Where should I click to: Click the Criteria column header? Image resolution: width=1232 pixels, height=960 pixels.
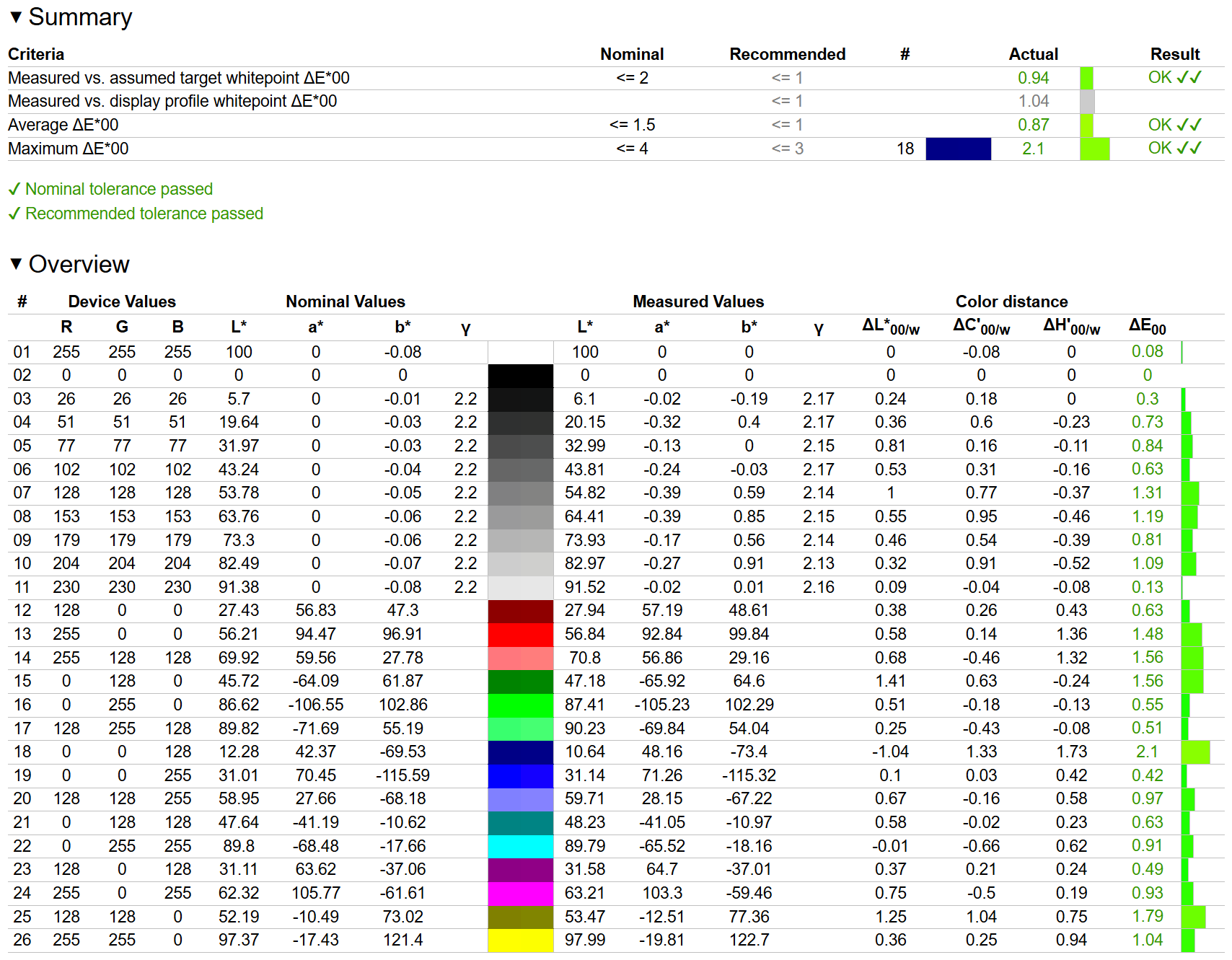coord(36,54)
